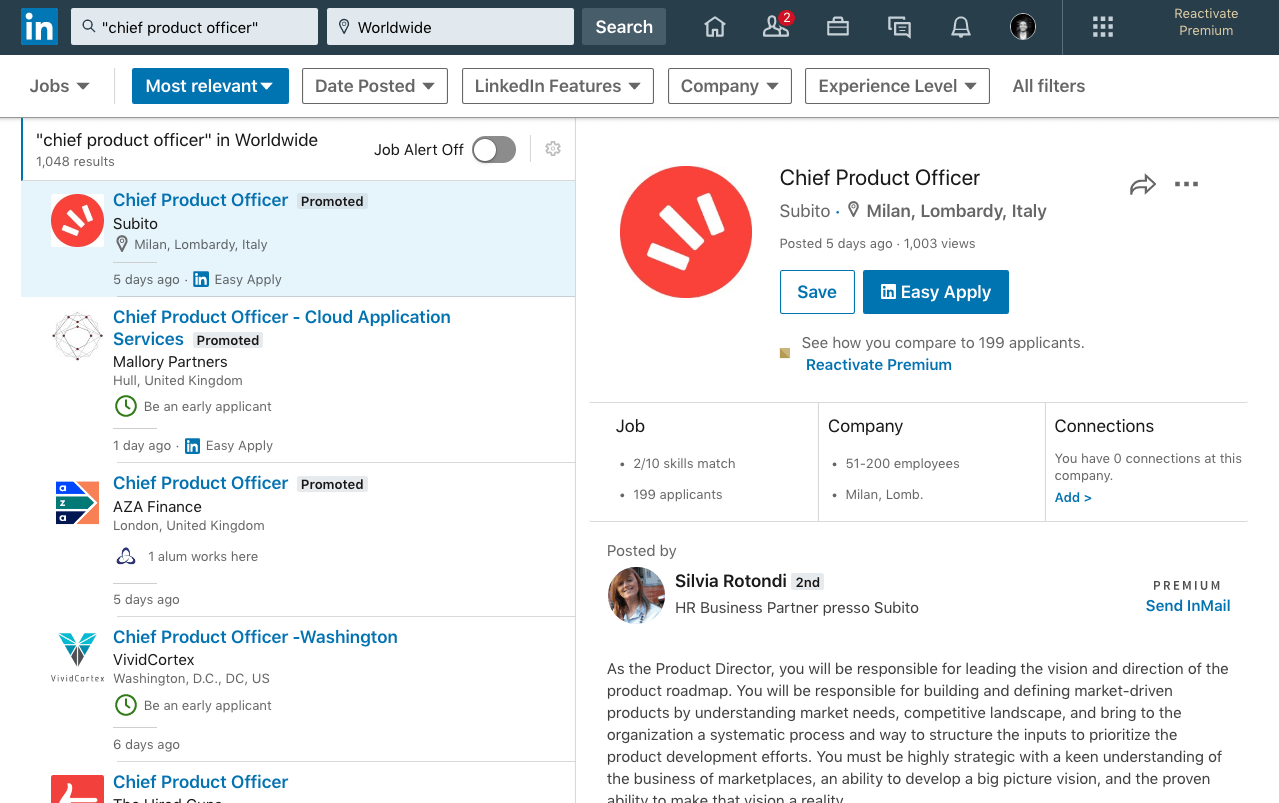Click the AZA Finance logo
This screenshot has width=1279, height=803.
click(x=77, y=502)
